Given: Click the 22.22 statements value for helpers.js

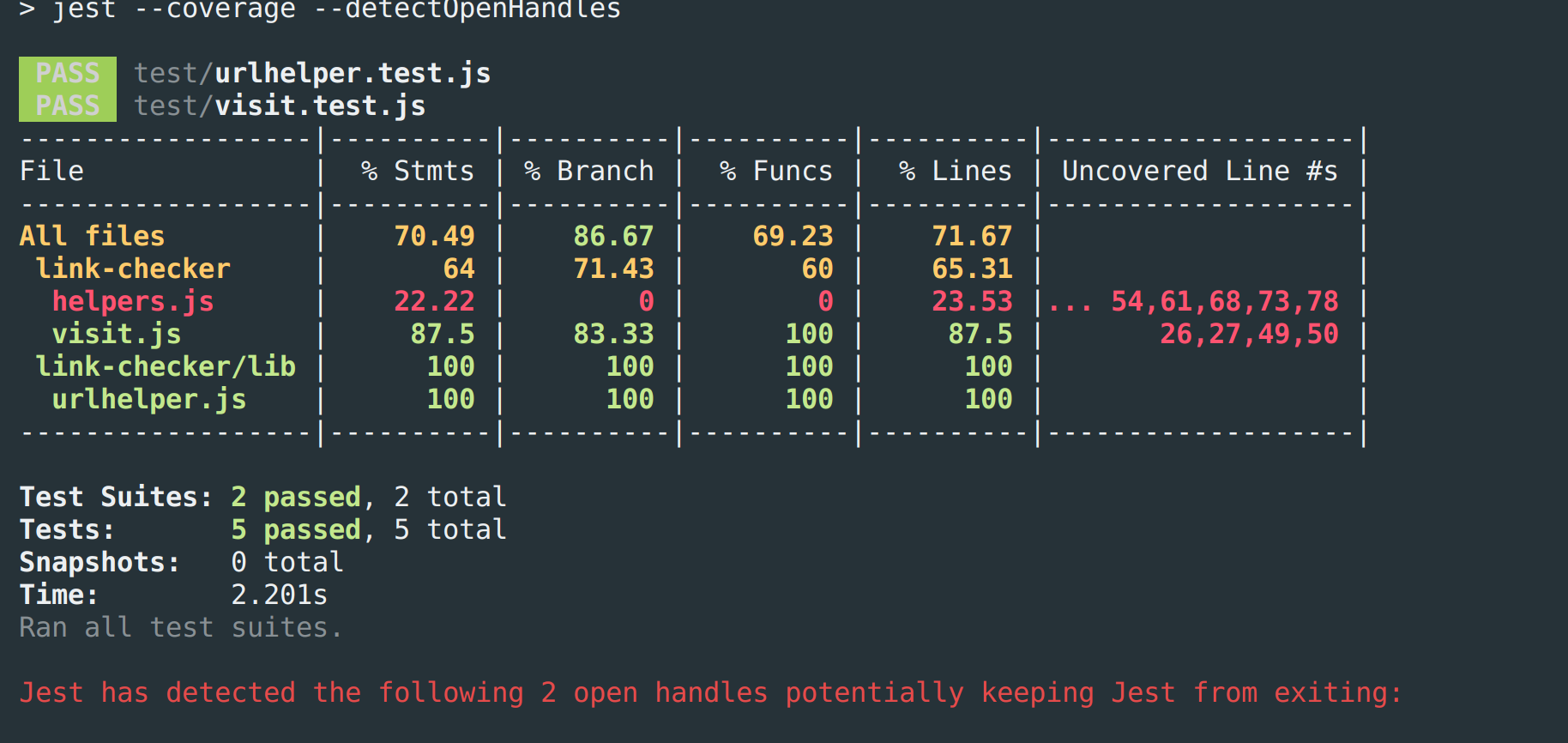Looking at the screenshot, I should pos(434,301).
